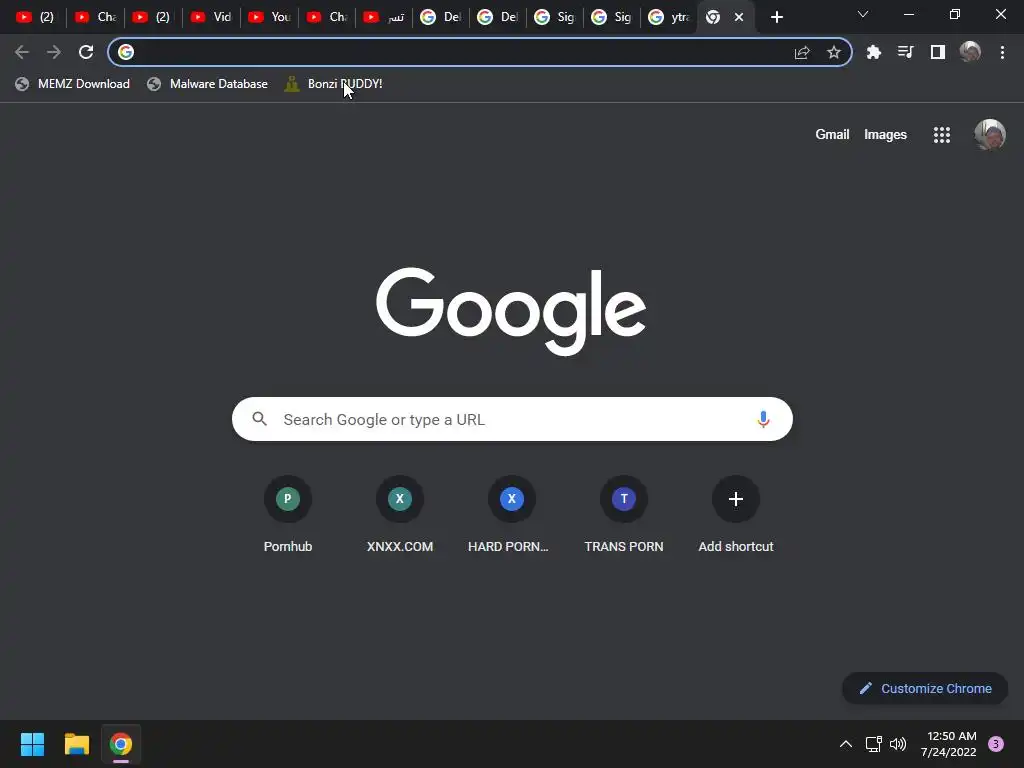1024x768 pixels.
Task: Open the Extensions puzzle icon
Action: [x=874, y=52]
